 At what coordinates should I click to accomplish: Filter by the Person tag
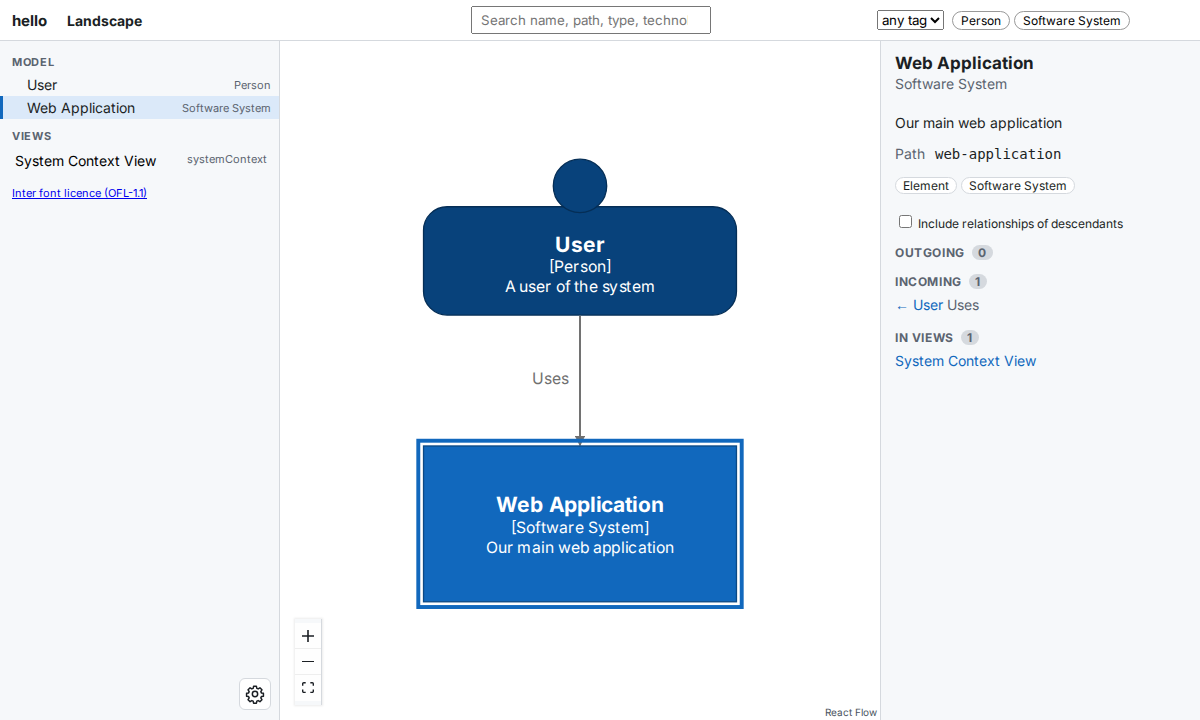(981, 20)
